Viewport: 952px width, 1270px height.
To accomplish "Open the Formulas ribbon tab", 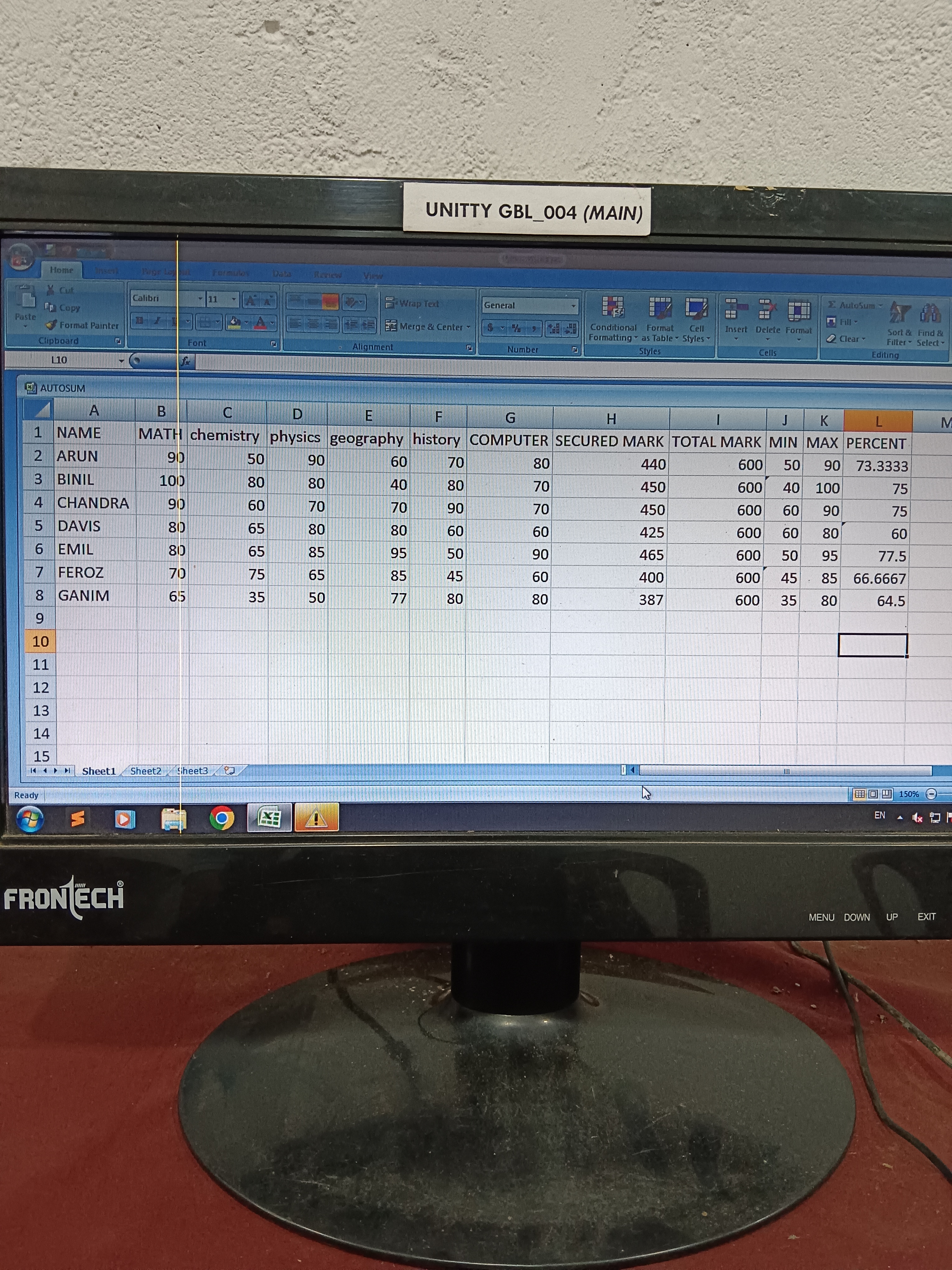I will click(x=230, y=273).
